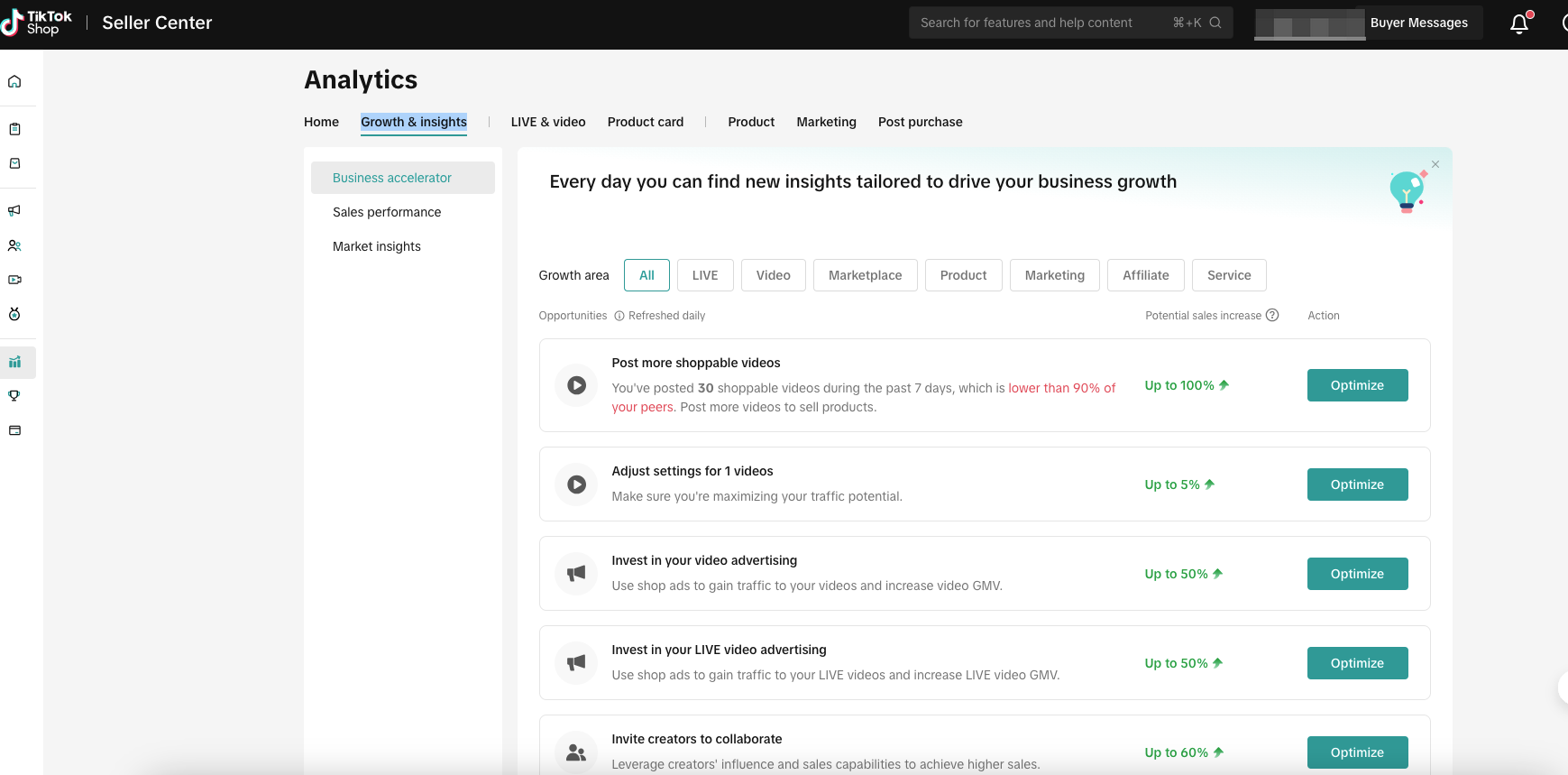Click the bar chart analytics sidebar icon
Viewport: 1568px width, 775px height.
14,363
